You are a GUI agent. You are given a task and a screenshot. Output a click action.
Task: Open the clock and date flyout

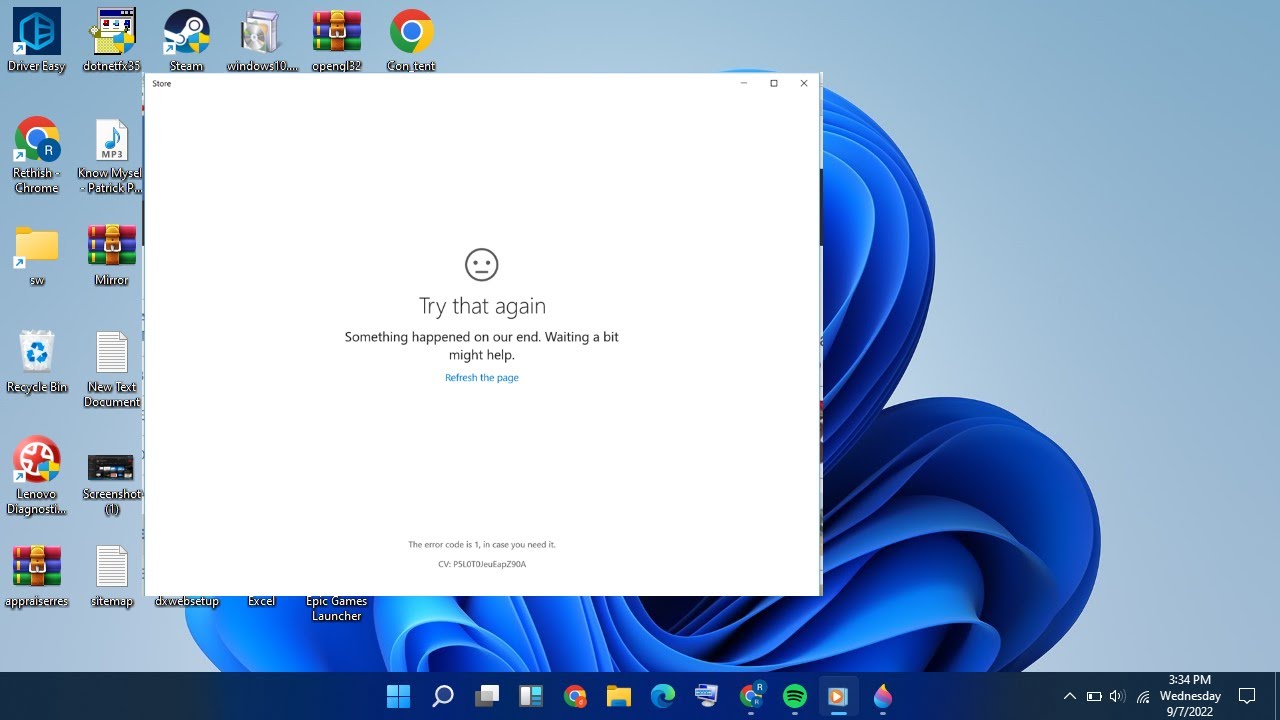[x=1190, y=696]
